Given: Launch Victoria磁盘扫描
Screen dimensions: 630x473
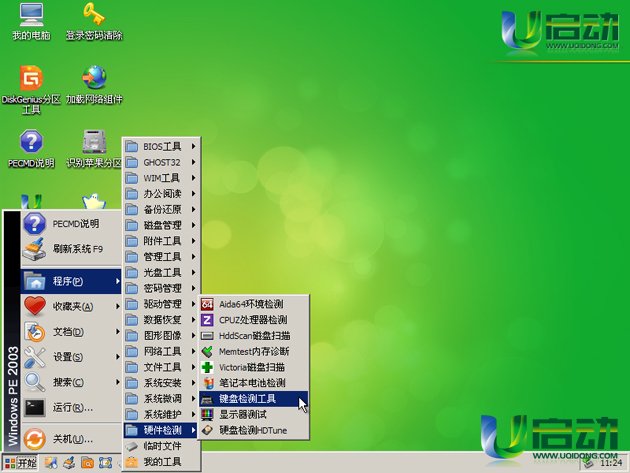Looking at the screenshot, I should click(254, 367).
